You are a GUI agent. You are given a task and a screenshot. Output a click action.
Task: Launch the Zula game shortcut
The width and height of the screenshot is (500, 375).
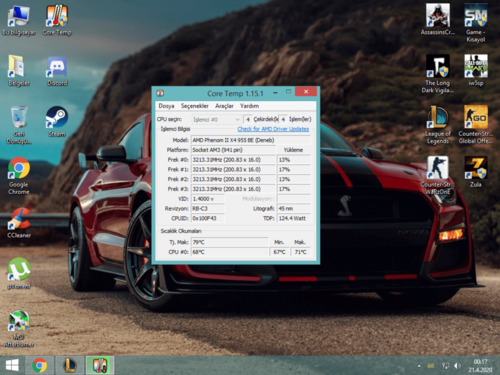(x=476, y=172)
